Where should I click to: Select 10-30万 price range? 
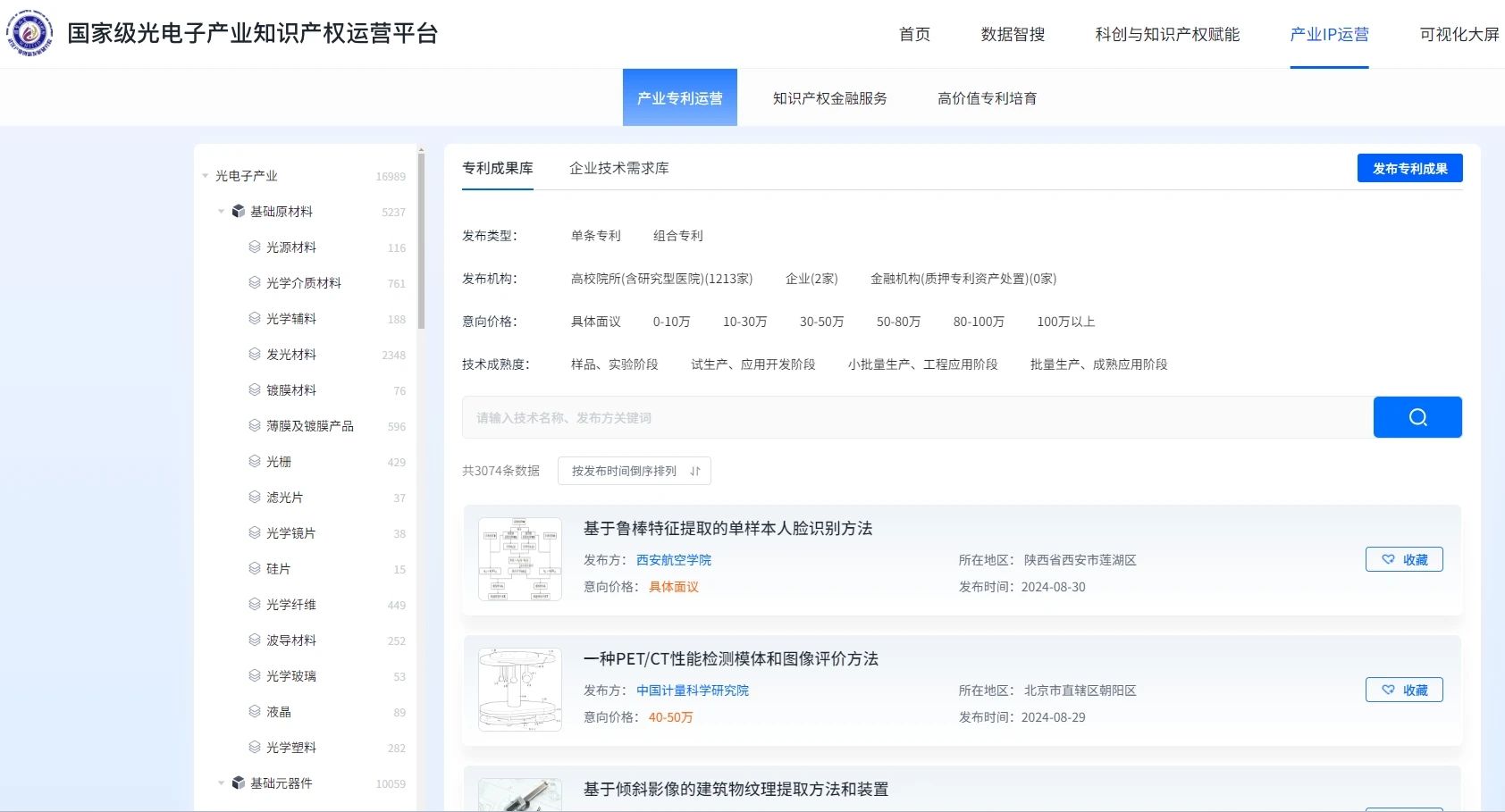(745, 322)
